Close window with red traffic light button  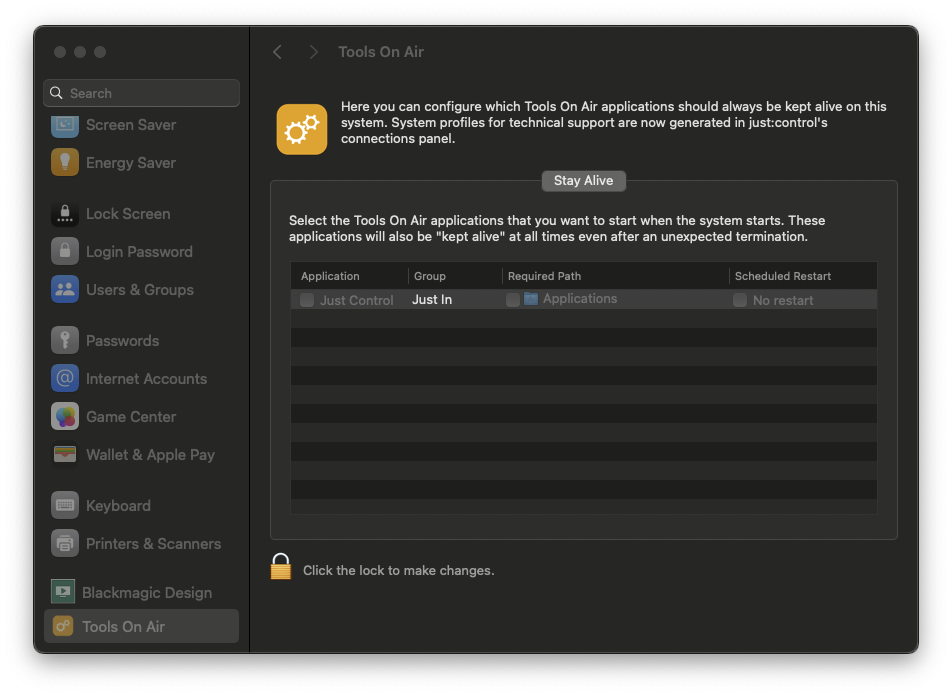coord(60,52)
